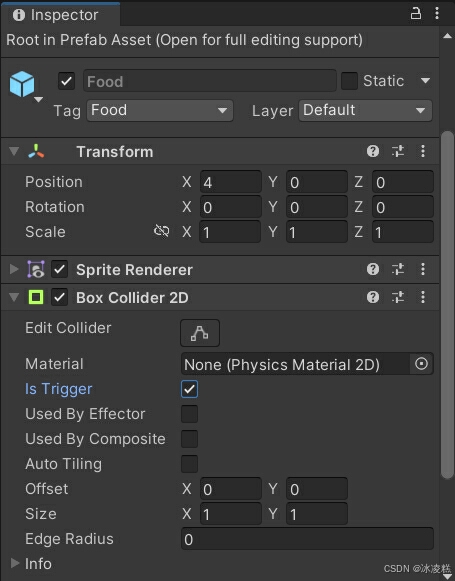Viewport: 455px width, 581px height.
Task: Open Sprite Renderer help reference
Action: pos(373,269)
